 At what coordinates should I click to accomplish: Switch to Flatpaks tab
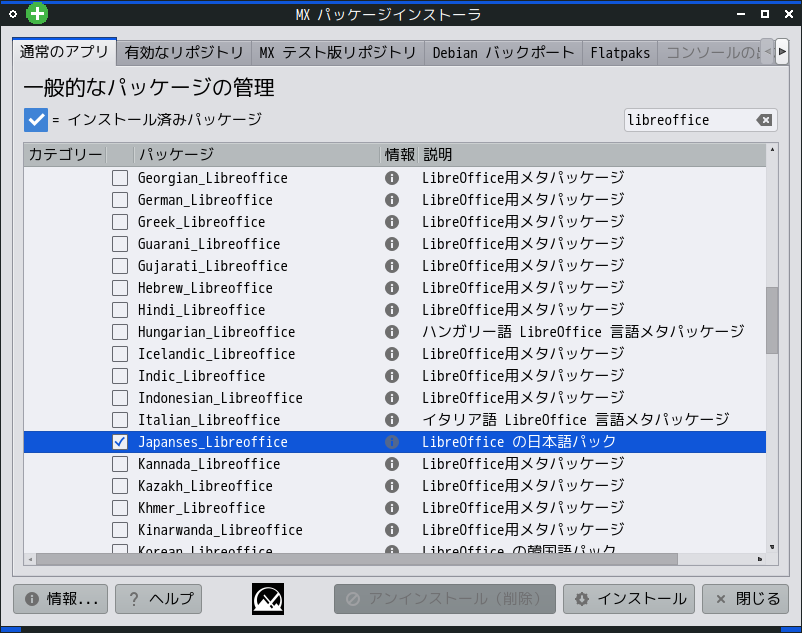pyautogui.click(x=620, y=53)
